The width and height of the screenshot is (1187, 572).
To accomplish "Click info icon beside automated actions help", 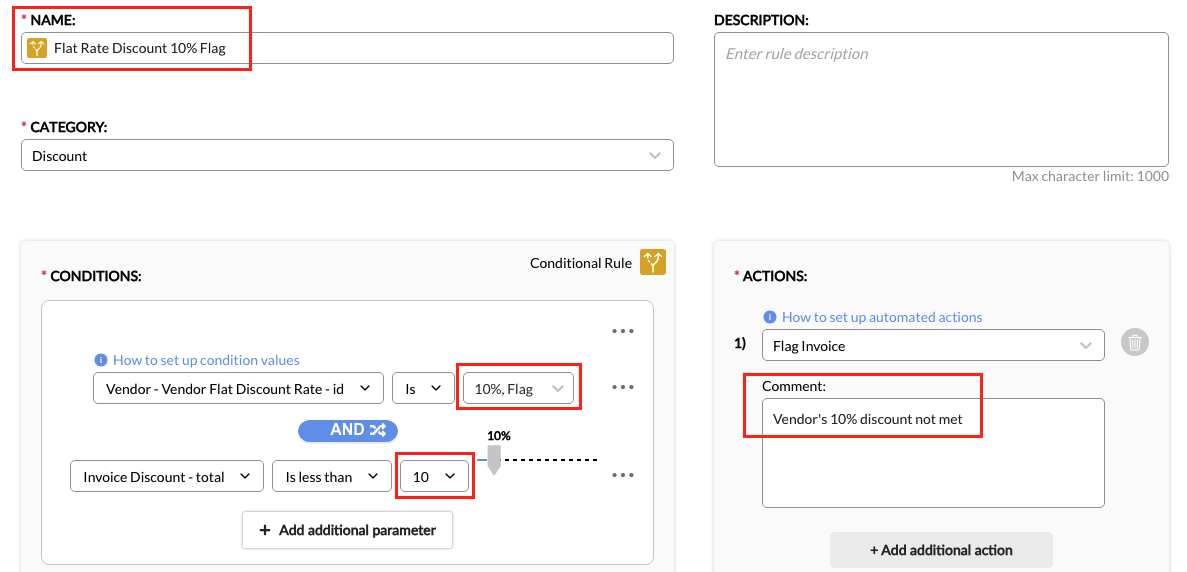I will (769, 317).
